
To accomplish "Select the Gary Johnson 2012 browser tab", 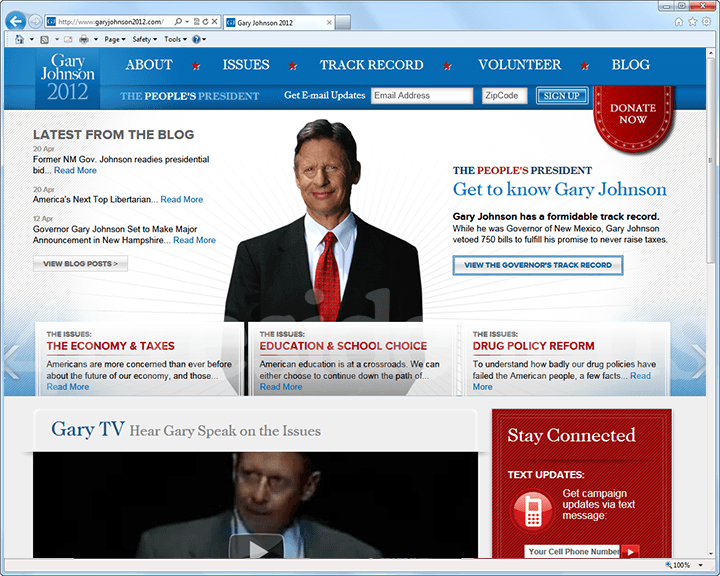I will point(279,23).
